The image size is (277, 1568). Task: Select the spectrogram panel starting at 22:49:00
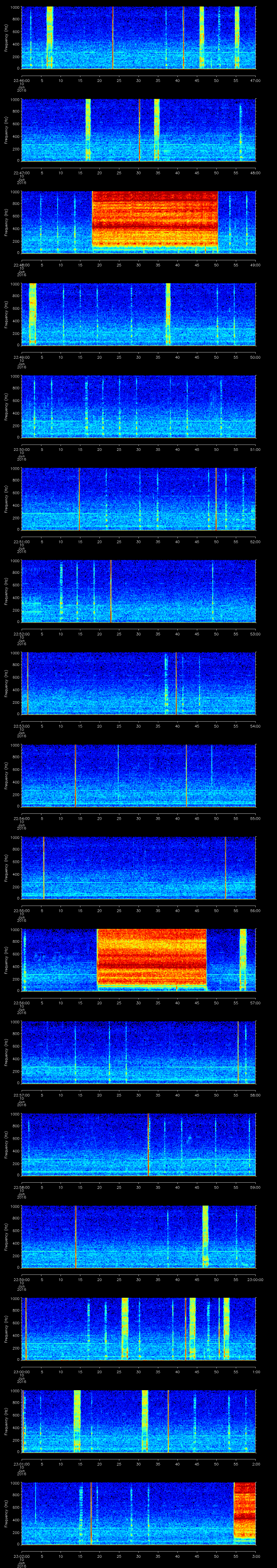pos(139,314)
